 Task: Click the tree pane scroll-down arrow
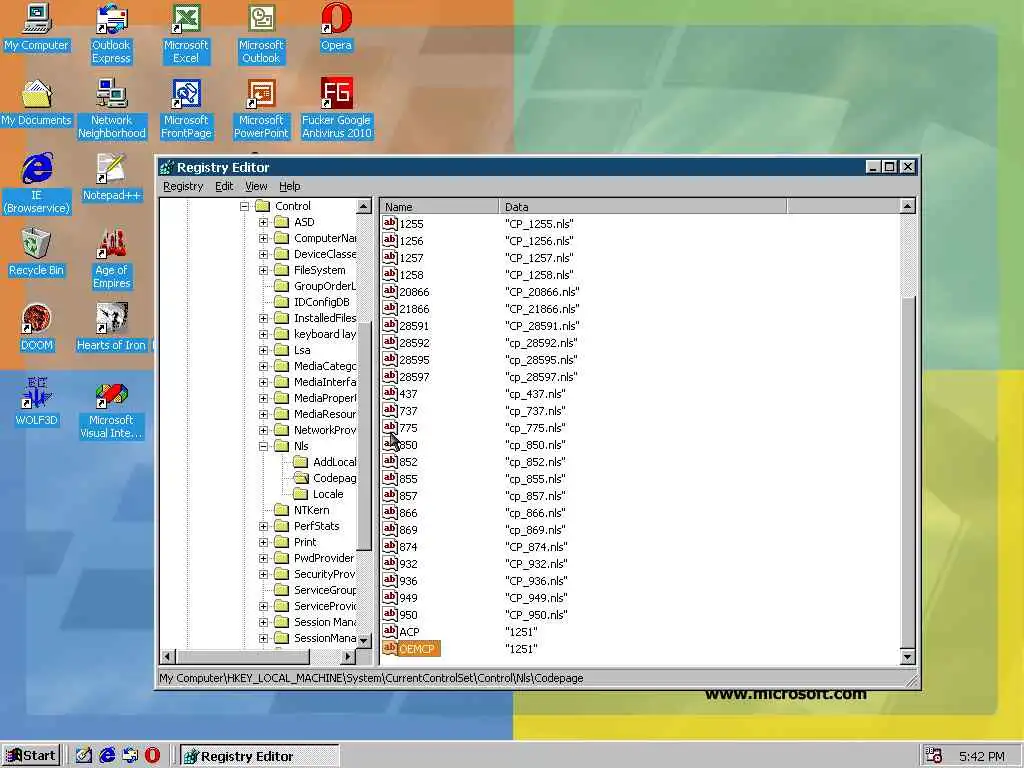pos(364,641)
